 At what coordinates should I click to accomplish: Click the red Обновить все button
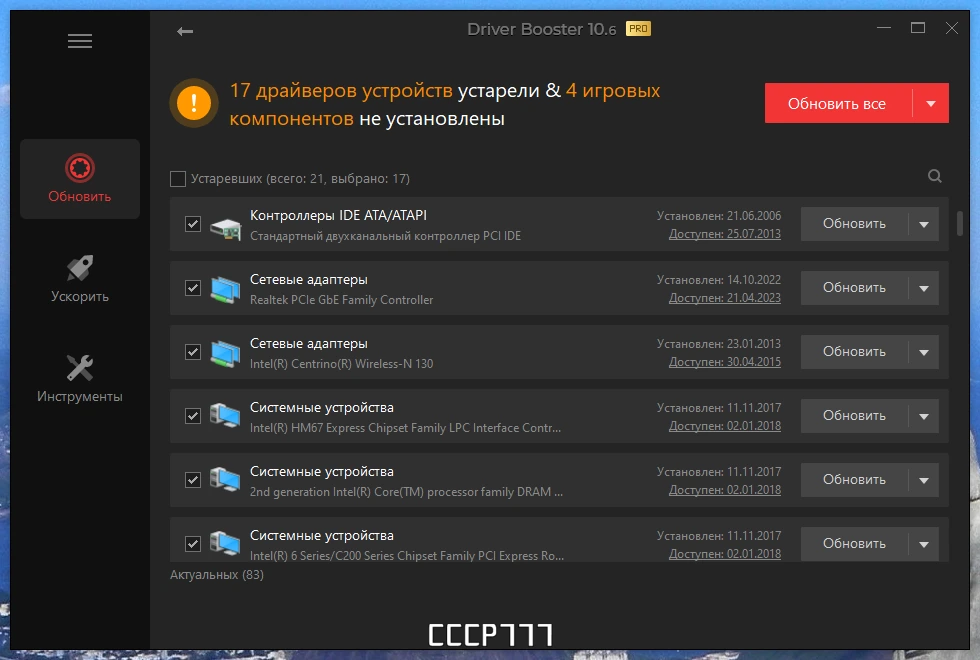point(838,104)
